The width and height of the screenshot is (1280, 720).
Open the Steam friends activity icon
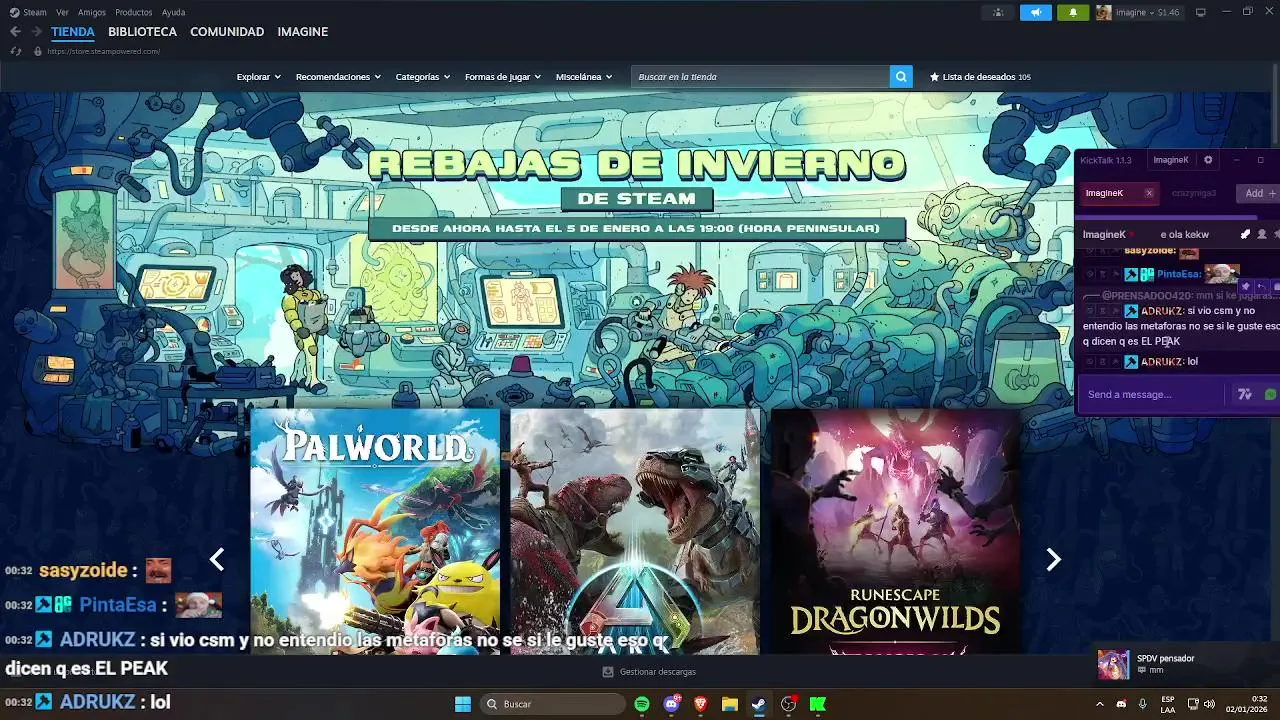pos(998,12)
